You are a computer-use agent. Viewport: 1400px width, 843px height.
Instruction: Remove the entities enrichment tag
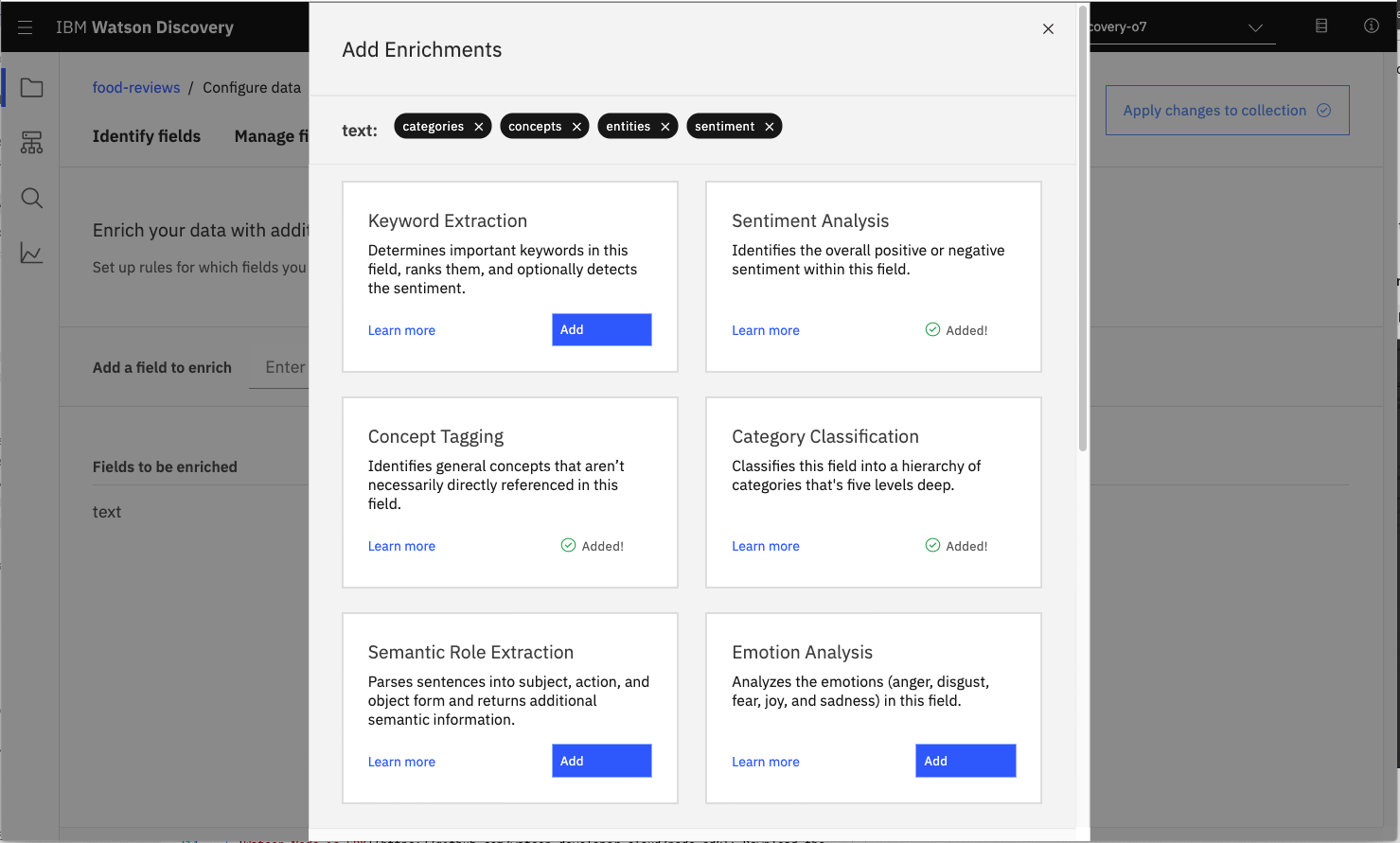(665, 127)
